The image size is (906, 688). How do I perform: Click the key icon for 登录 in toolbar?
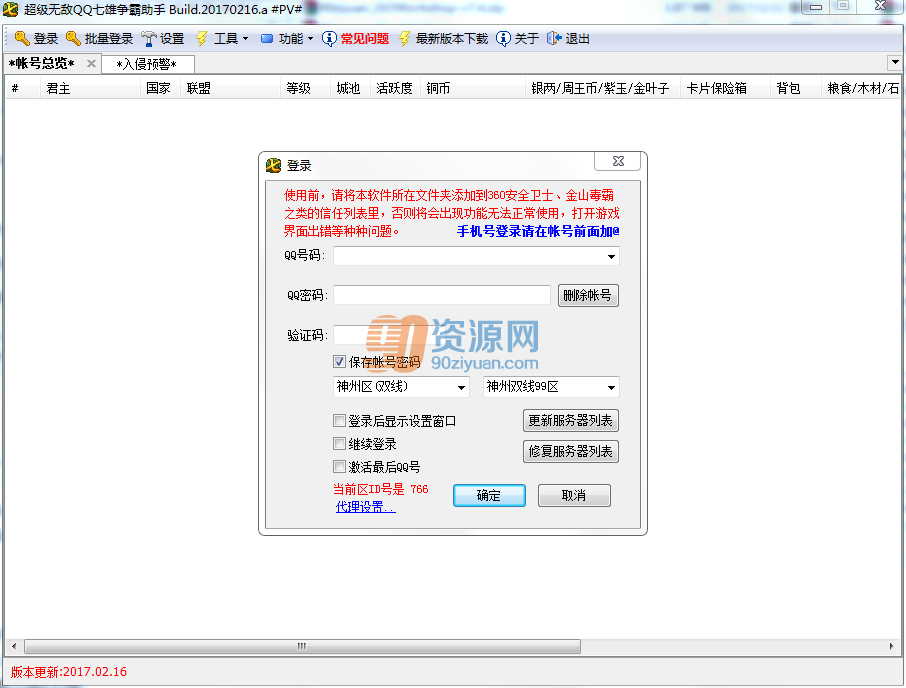point(22,39)
